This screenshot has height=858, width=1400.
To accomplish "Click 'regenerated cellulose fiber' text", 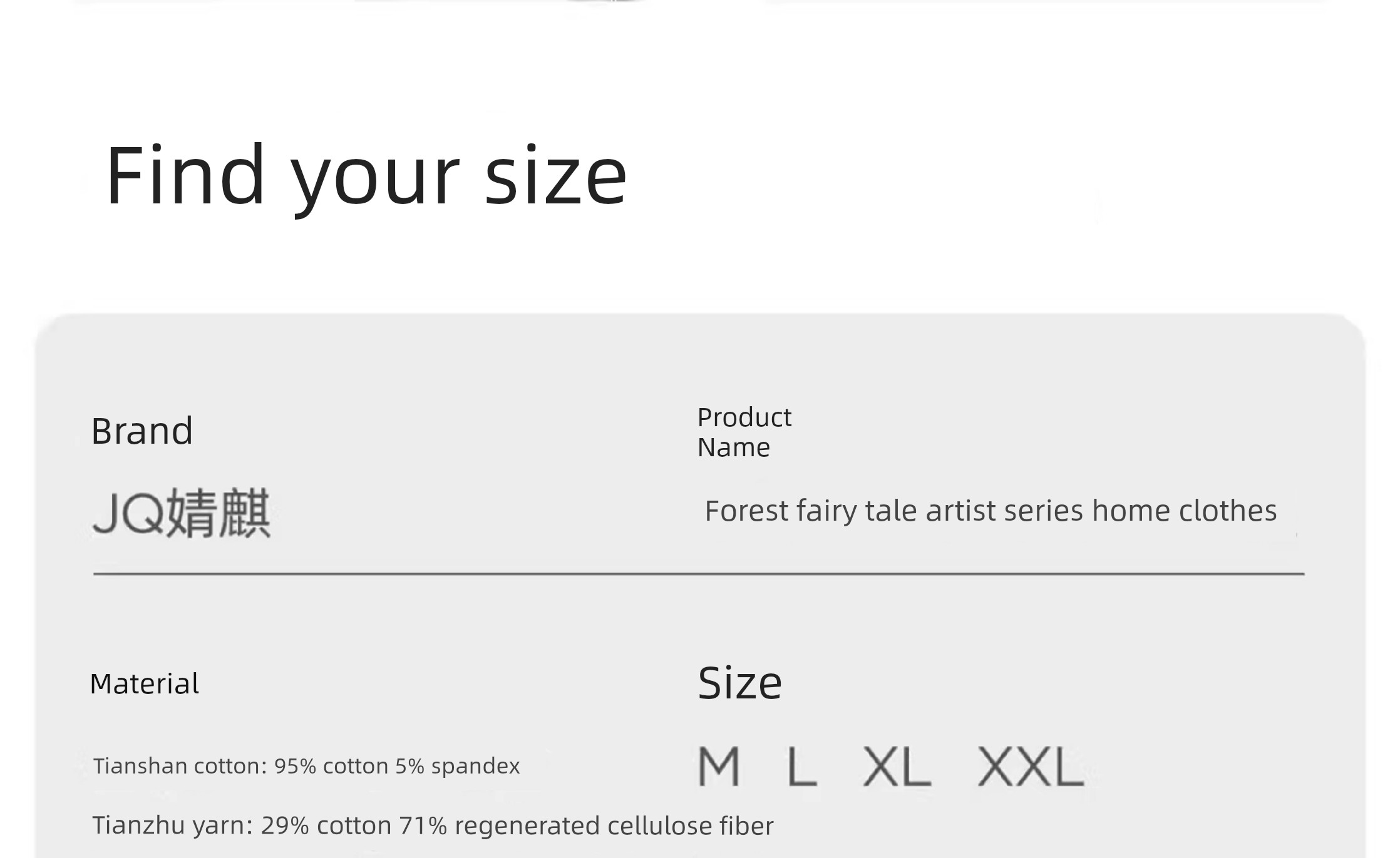I will [x=614, y=826].
